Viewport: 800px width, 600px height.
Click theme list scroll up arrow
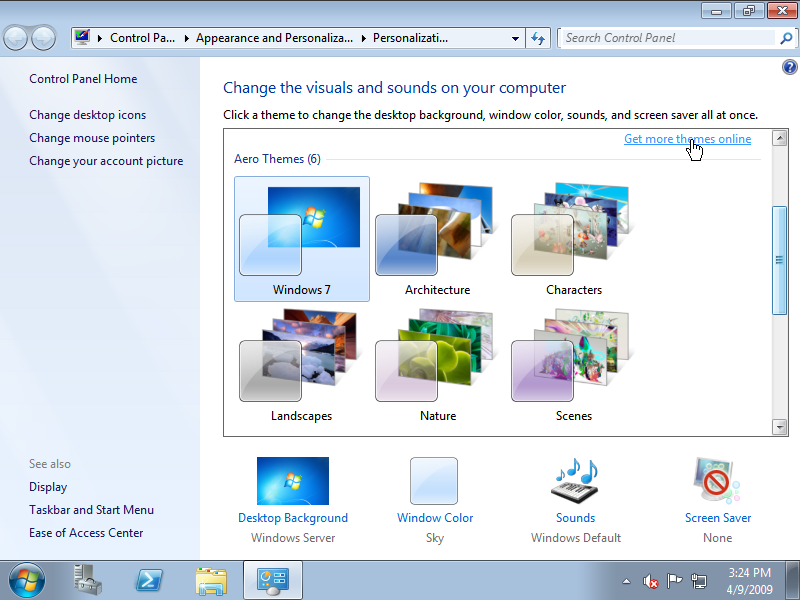tap(779, 138)
